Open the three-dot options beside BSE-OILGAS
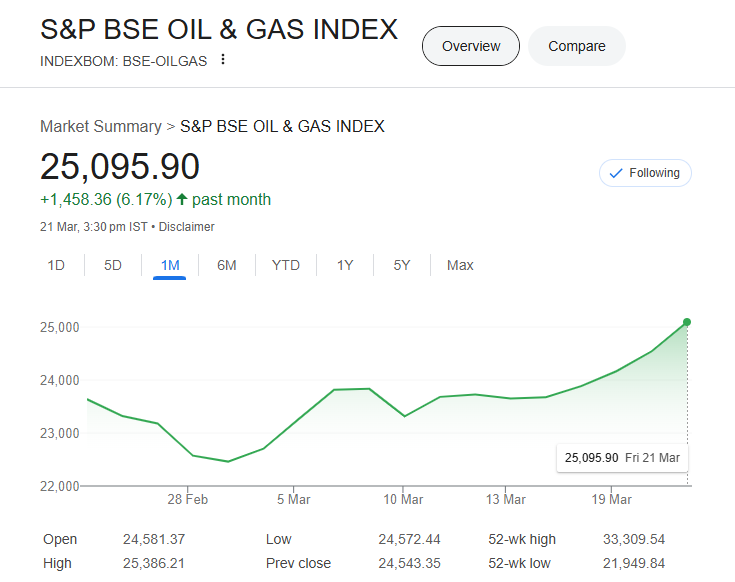Image resolution: width=735 pixels, height=582 pixels. coord(222,60)
